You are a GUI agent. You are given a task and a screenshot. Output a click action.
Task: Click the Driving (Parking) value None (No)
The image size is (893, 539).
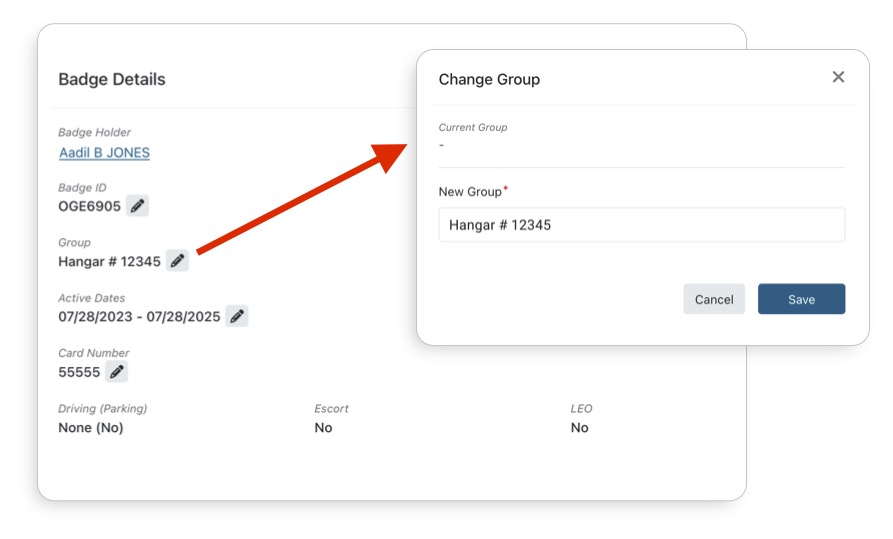click(x=91, y=428)
